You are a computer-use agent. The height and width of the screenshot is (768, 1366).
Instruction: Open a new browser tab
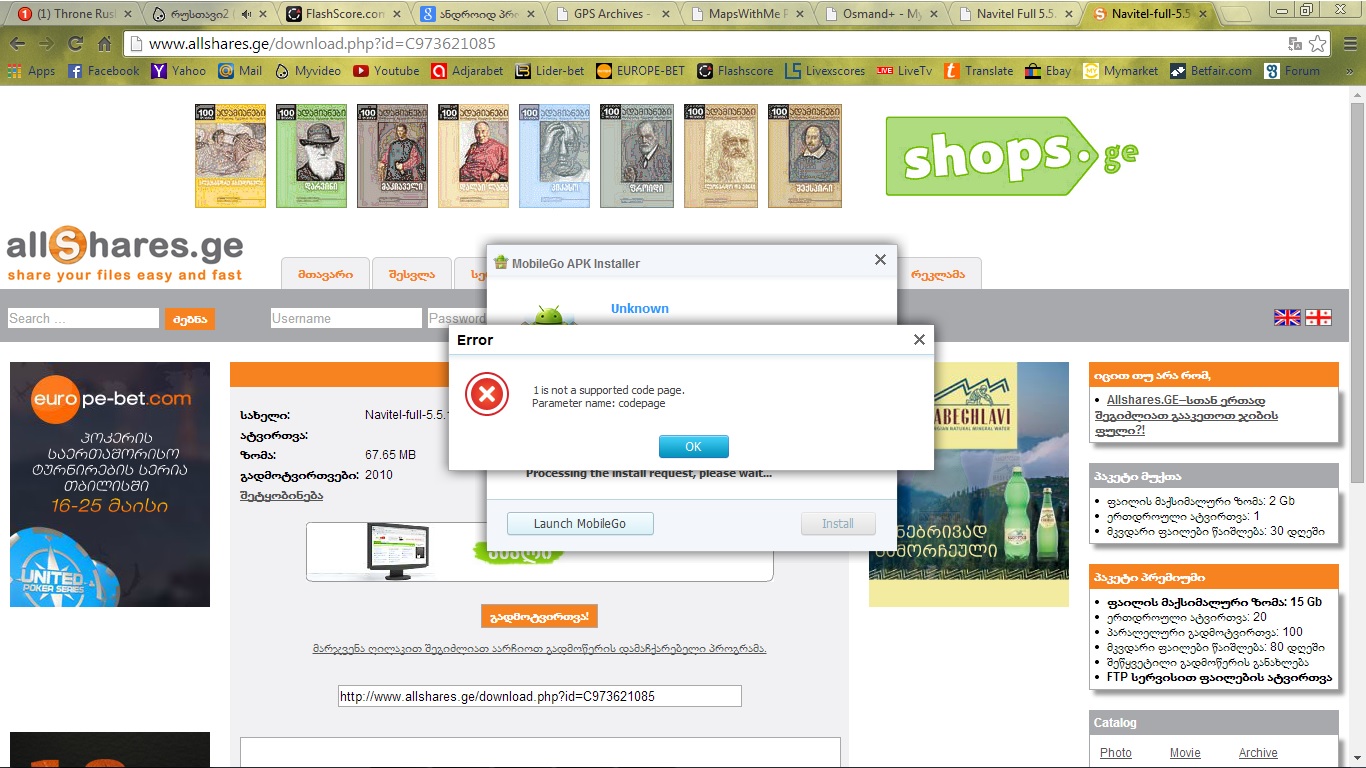tap(1237, 14)
